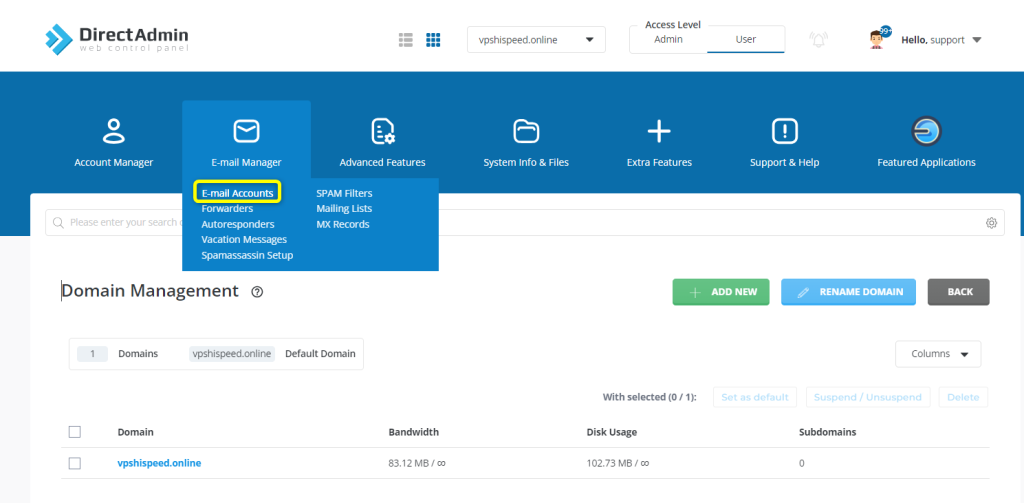
Task: Sort by the Subdomains column header
Action: coord(827,432)
